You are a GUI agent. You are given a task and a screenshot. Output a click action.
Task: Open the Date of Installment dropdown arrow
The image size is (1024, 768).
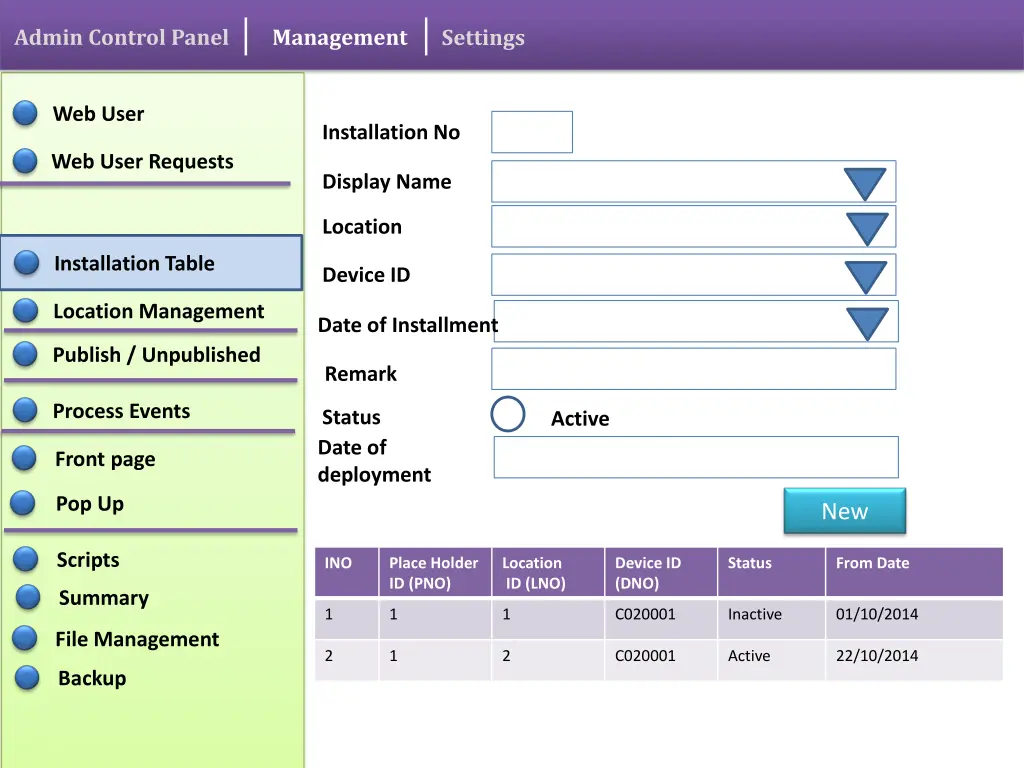pos(867,323)
